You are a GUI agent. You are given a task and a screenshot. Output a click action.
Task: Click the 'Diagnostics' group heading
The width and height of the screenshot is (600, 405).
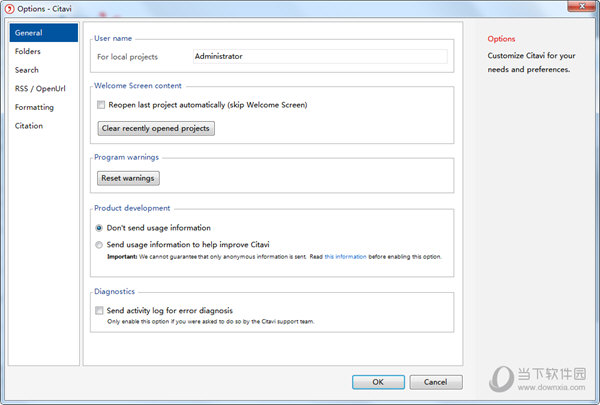pyautogui.click(x=114, y=292)
